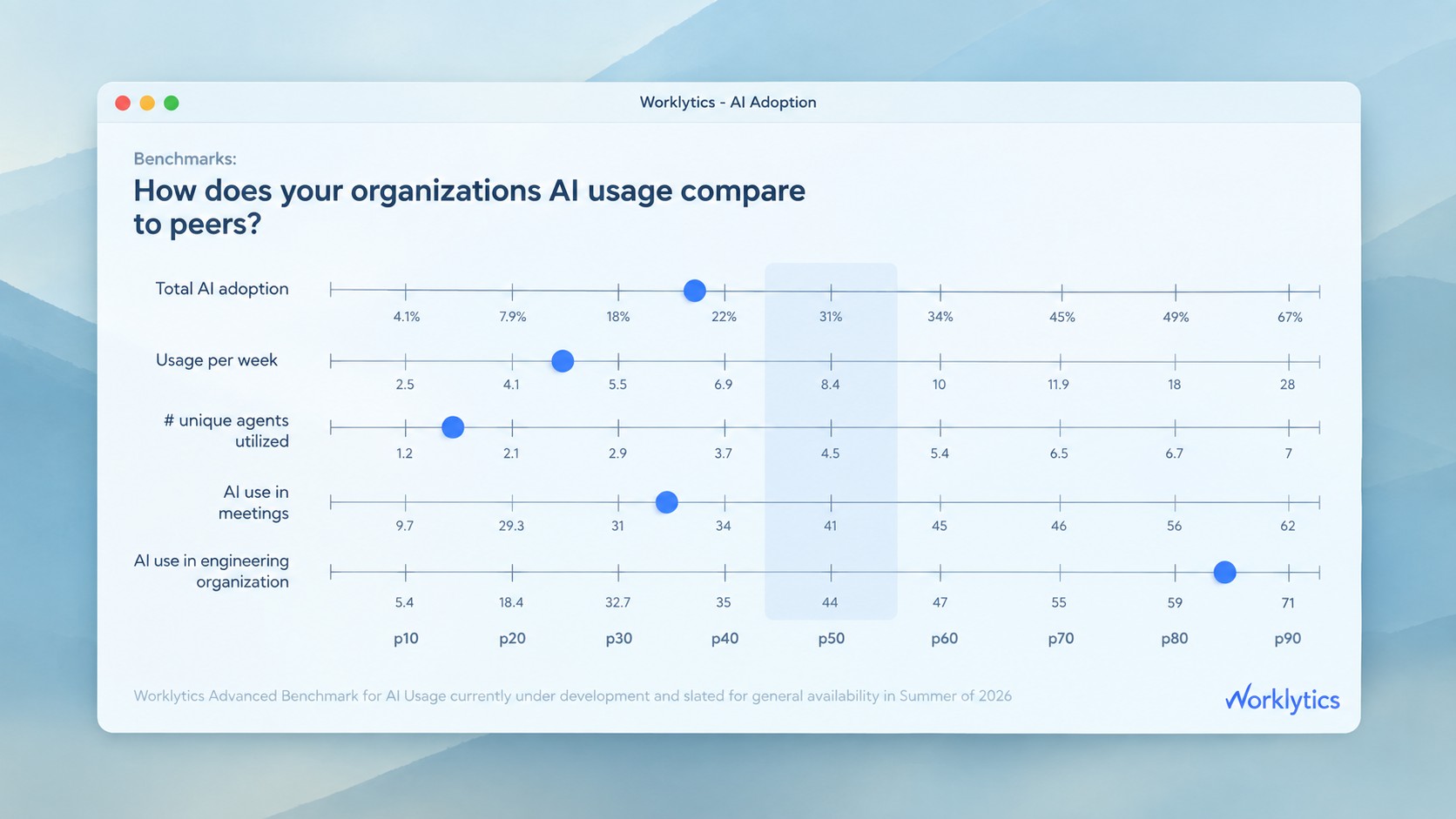Click the 67% value in Total AI adoption
This screenshot has width=1456, height=819.
click(1290, 317)
